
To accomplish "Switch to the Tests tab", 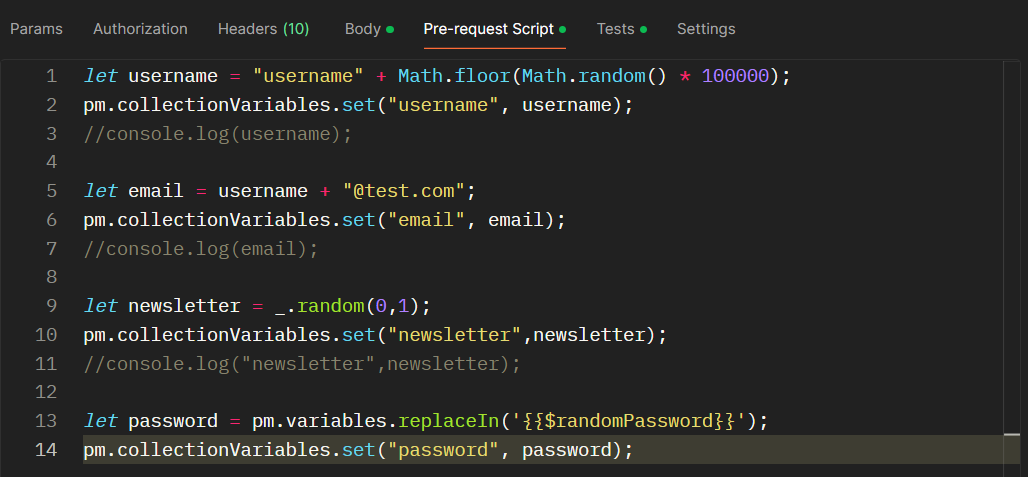I will 616,29.
